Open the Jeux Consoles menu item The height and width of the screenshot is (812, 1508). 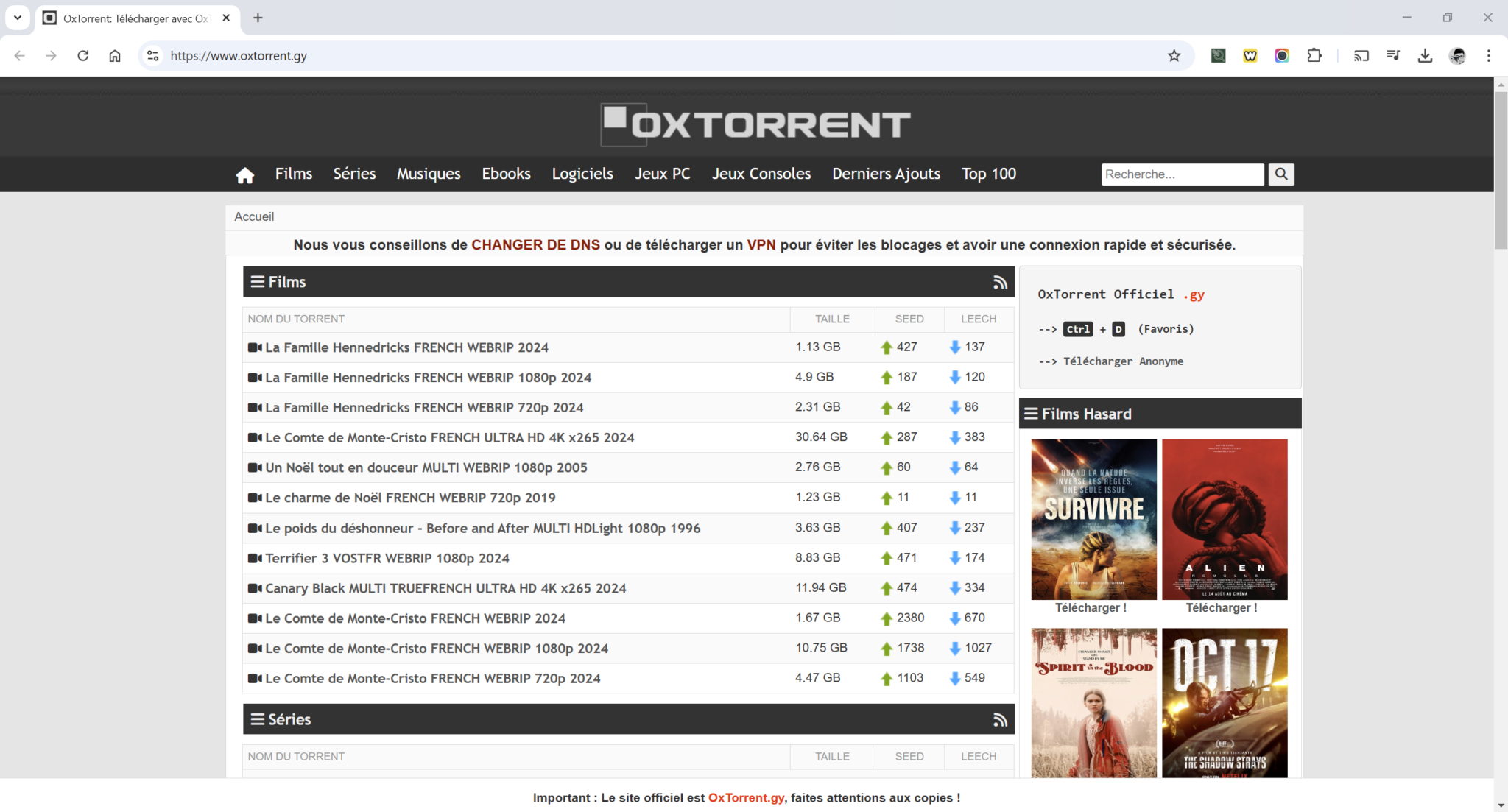[x=761, y=174]
